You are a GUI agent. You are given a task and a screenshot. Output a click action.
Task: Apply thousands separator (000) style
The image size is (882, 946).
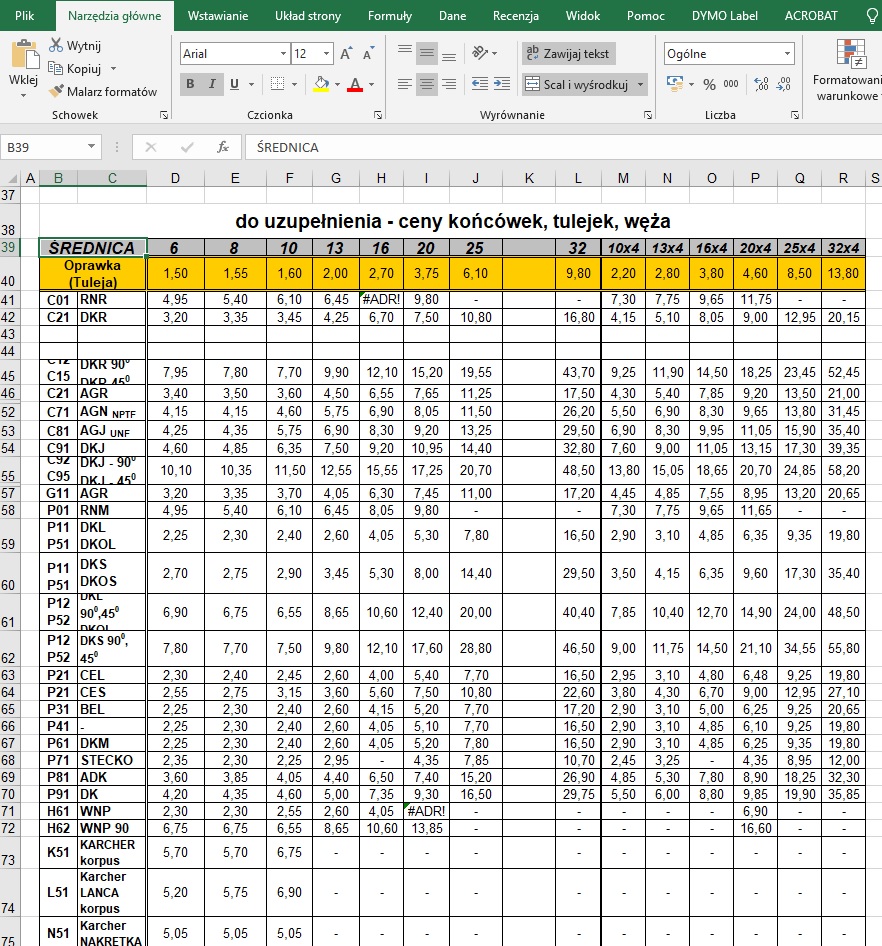pos(731,84)
